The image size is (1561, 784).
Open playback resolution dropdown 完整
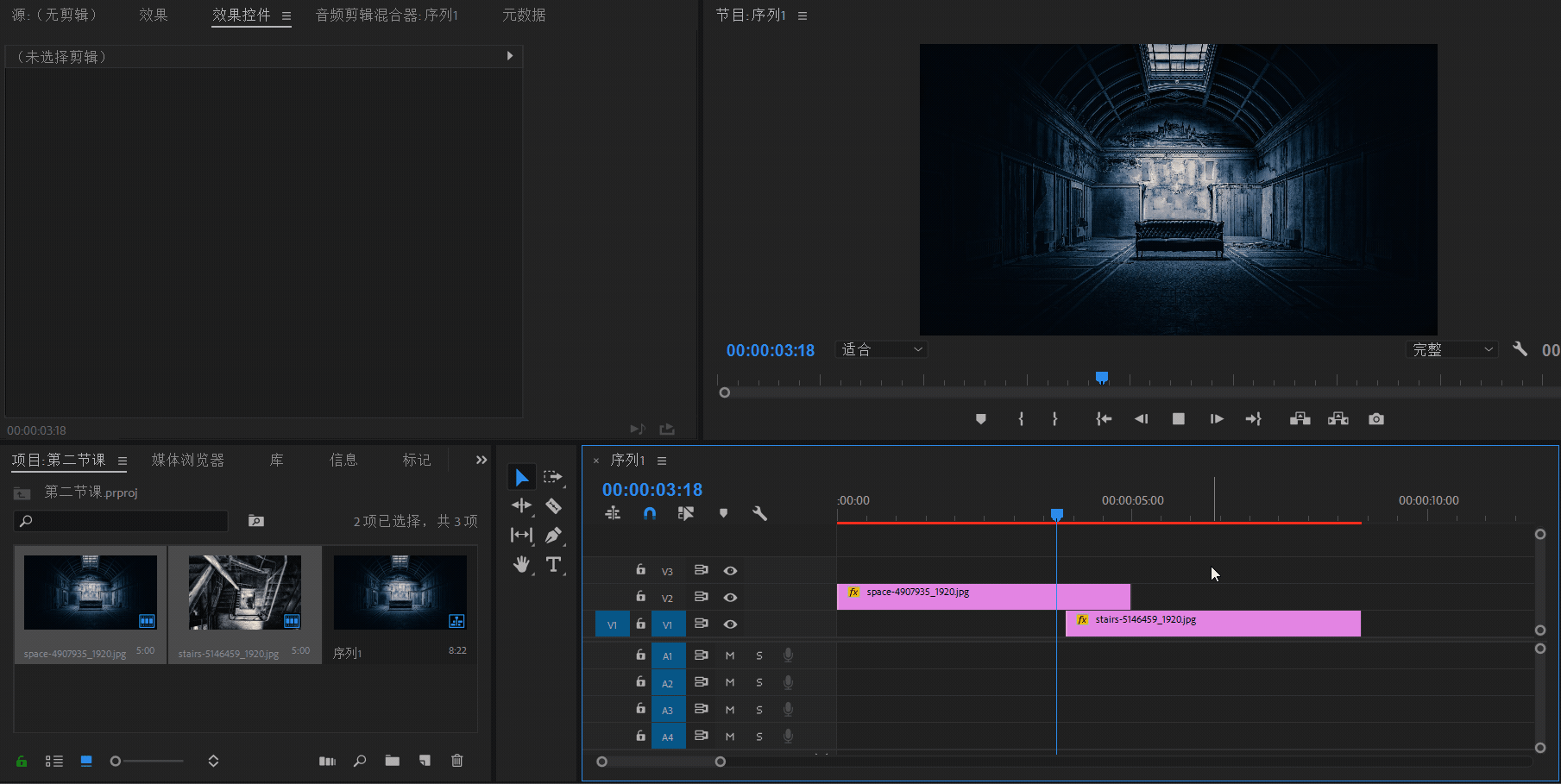click(1451, 349)
